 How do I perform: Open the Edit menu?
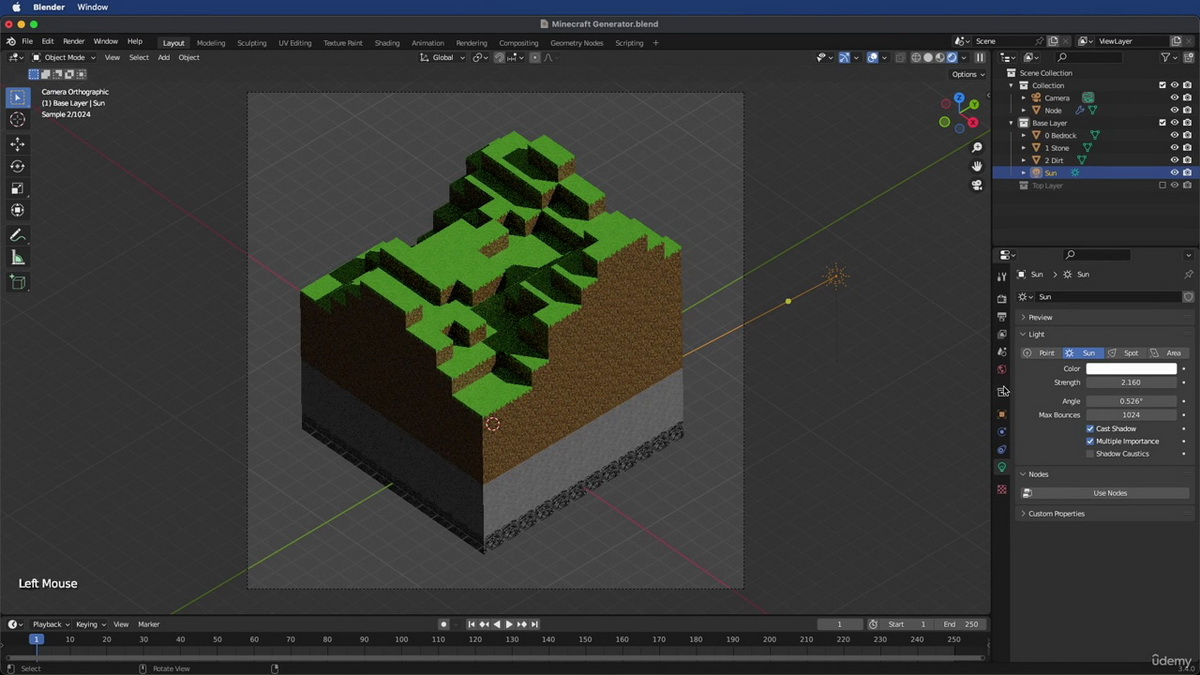(x=47, y=42)
